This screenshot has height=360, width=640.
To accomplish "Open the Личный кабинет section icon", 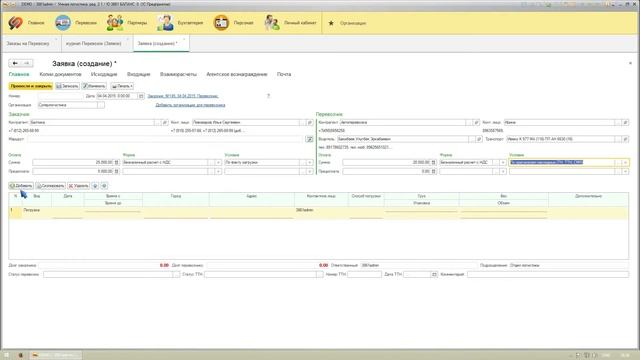I will 272,23.
